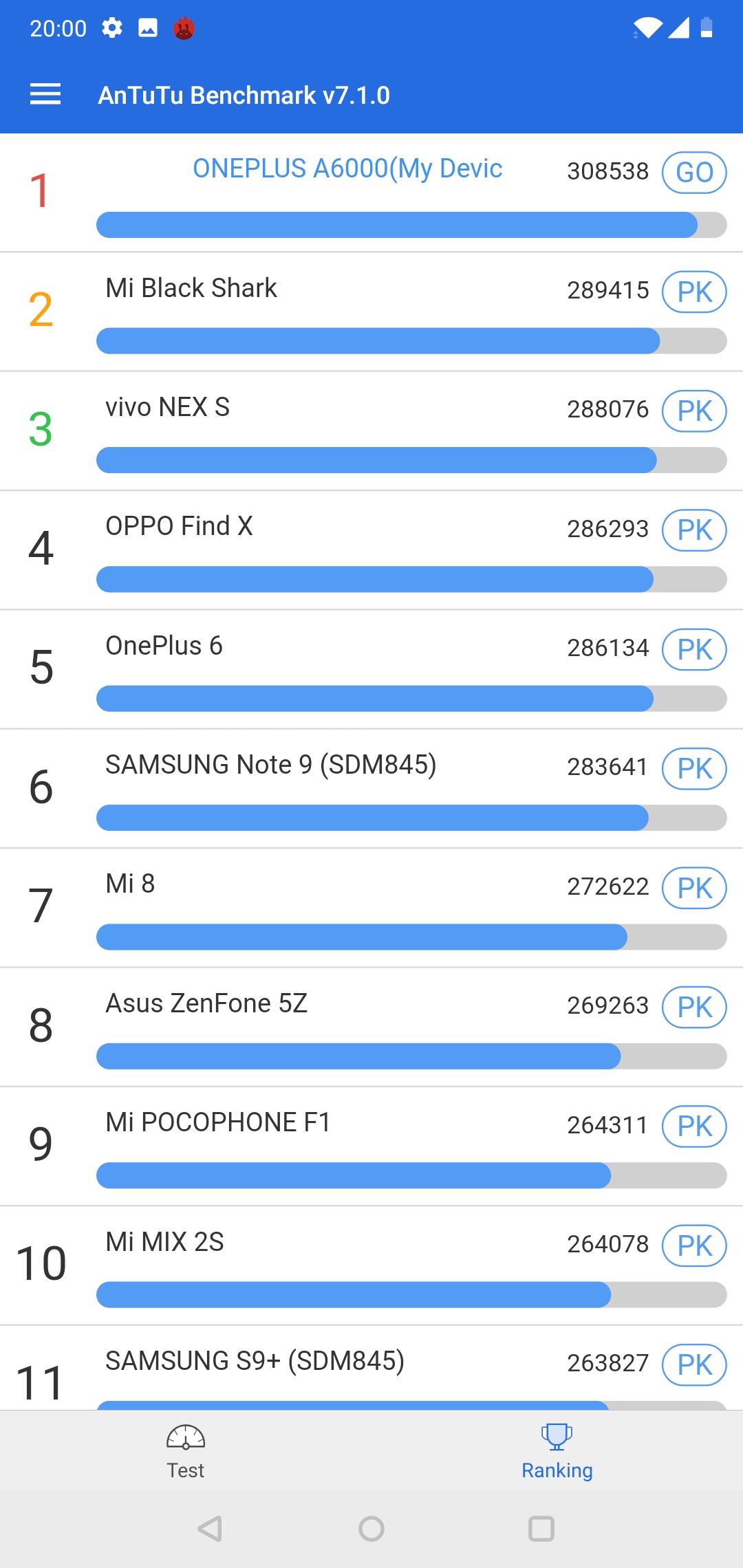Tap GO button for ONEPLUS A6000
This screenshot has width=743, height=1568.
coord(694,173)
